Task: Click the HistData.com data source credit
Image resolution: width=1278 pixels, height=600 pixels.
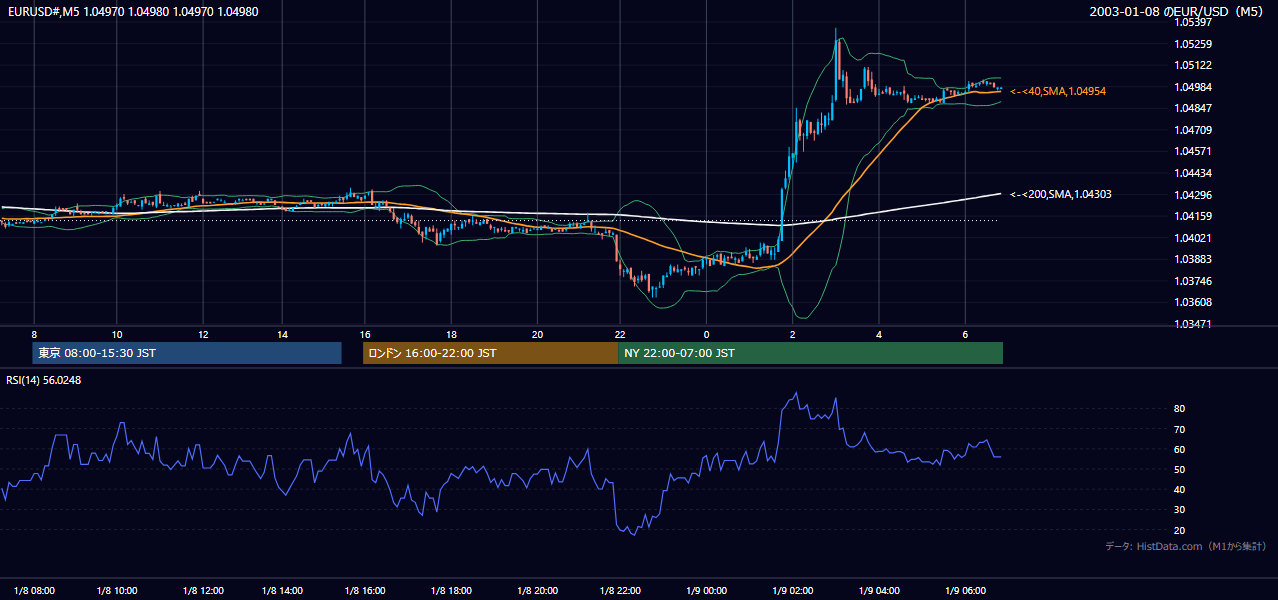Action: [x=1185, y=546]
